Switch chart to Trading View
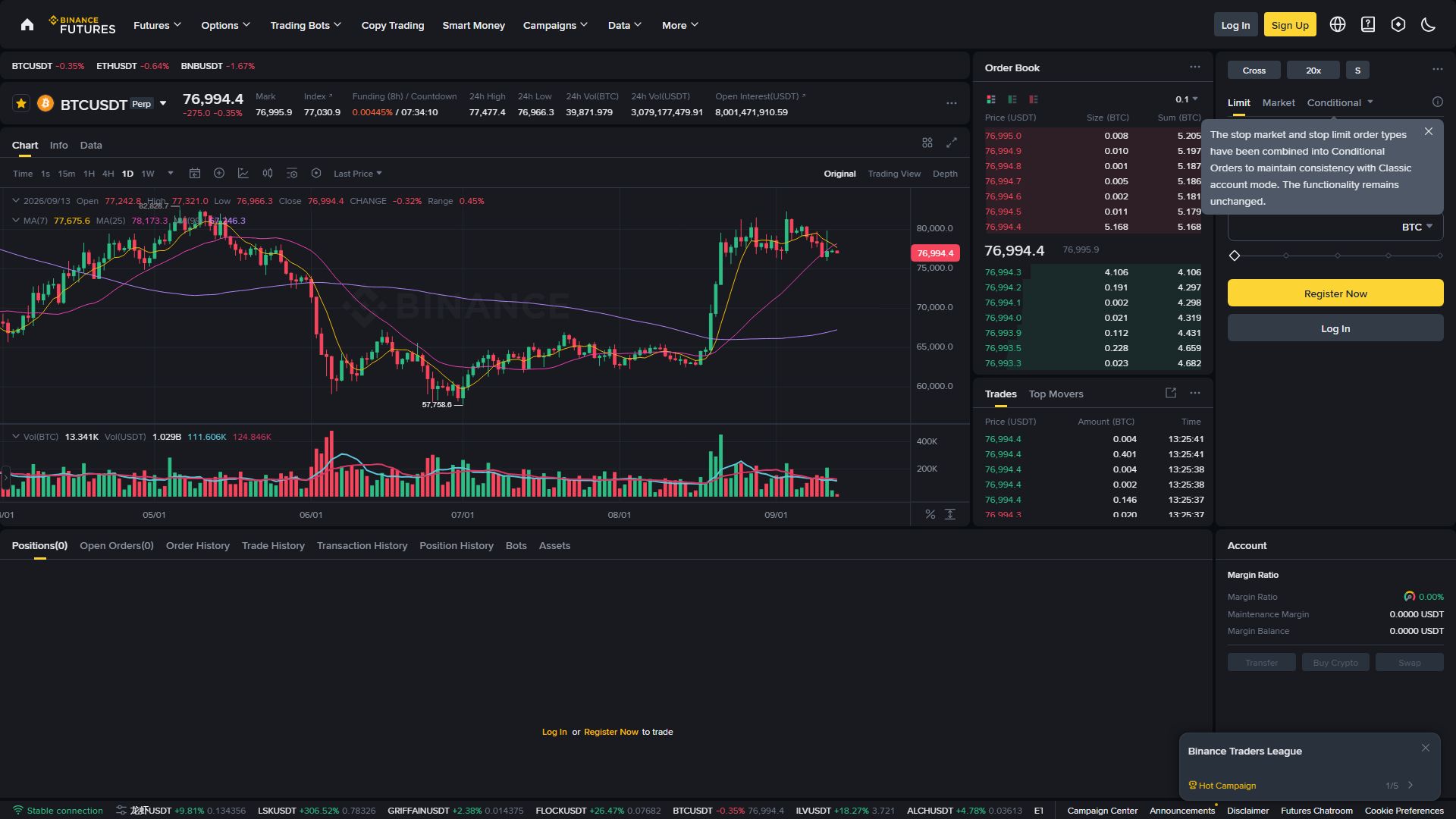 tap(894, 174)
